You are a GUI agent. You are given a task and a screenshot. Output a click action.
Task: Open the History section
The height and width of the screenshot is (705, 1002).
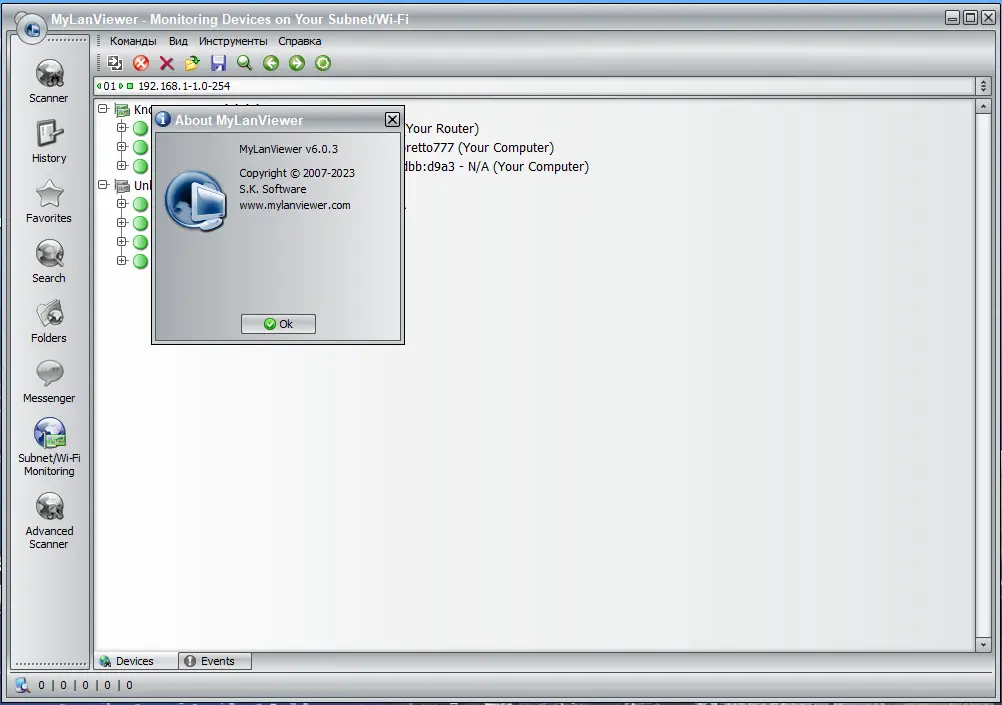49,141
